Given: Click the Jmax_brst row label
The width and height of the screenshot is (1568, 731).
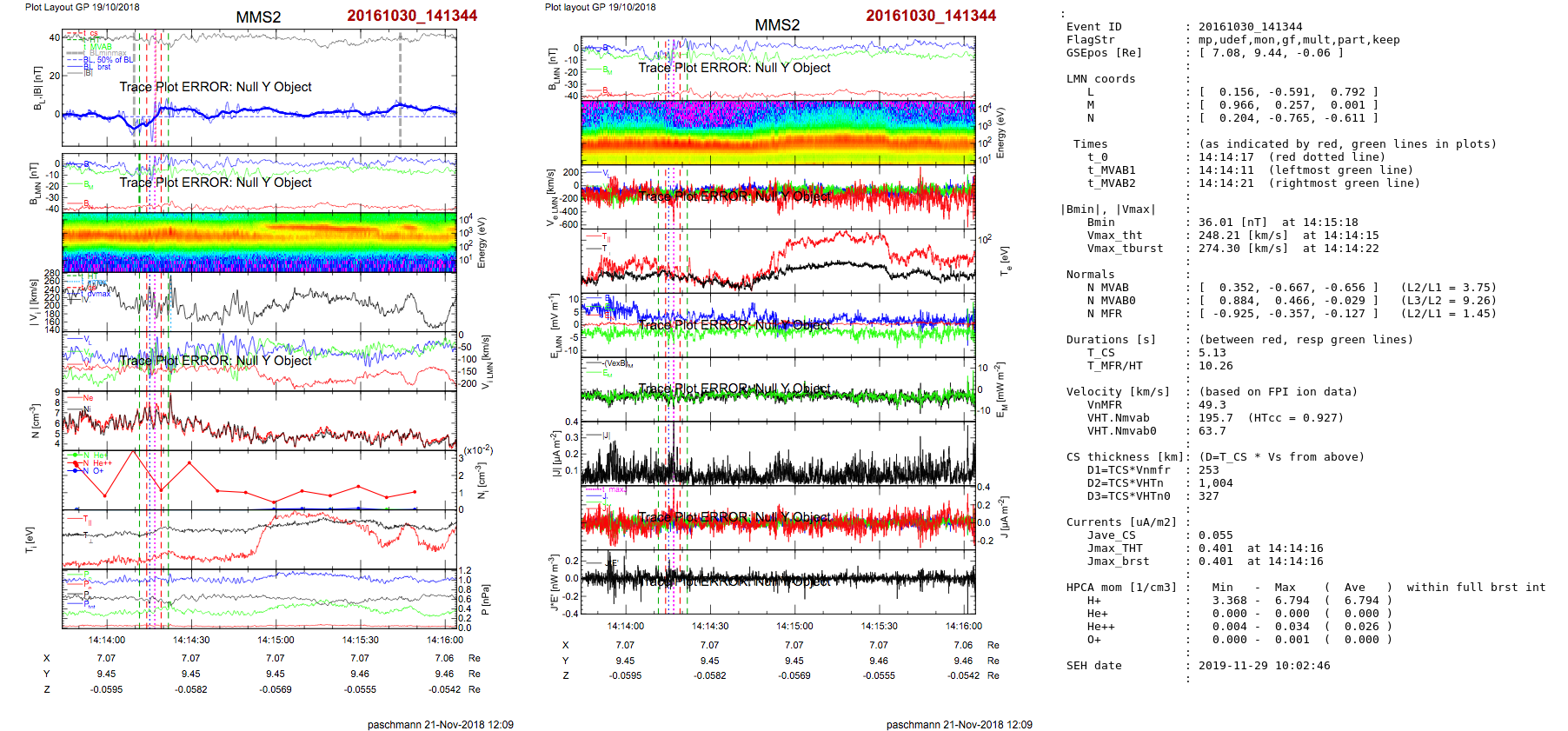Looking at the screenshot, I should [x=1118, y=562].
